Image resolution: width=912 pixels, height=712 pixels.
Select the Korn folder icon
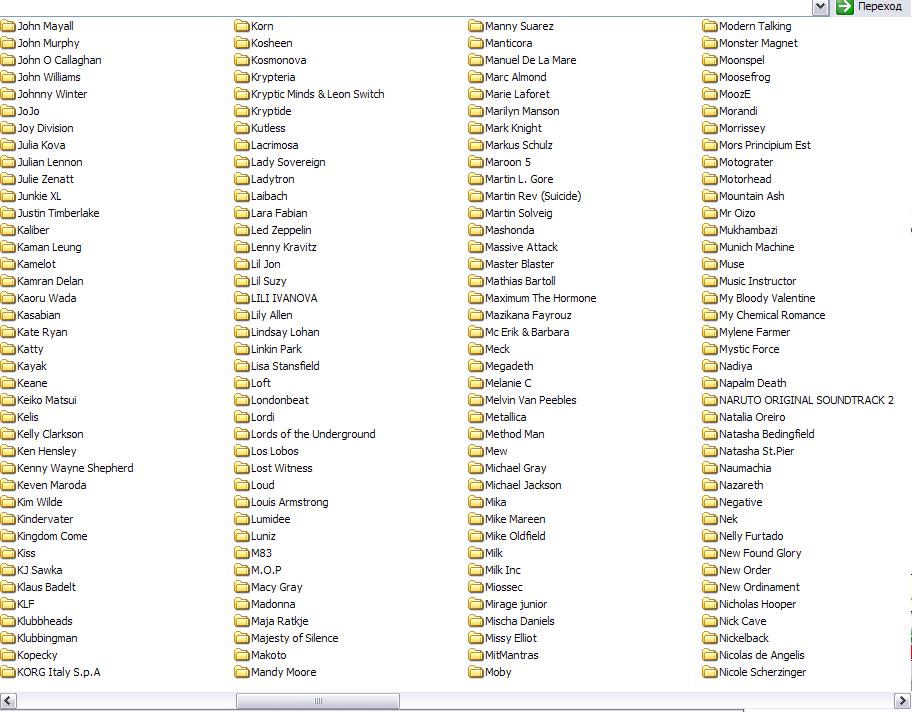[242, 26]
